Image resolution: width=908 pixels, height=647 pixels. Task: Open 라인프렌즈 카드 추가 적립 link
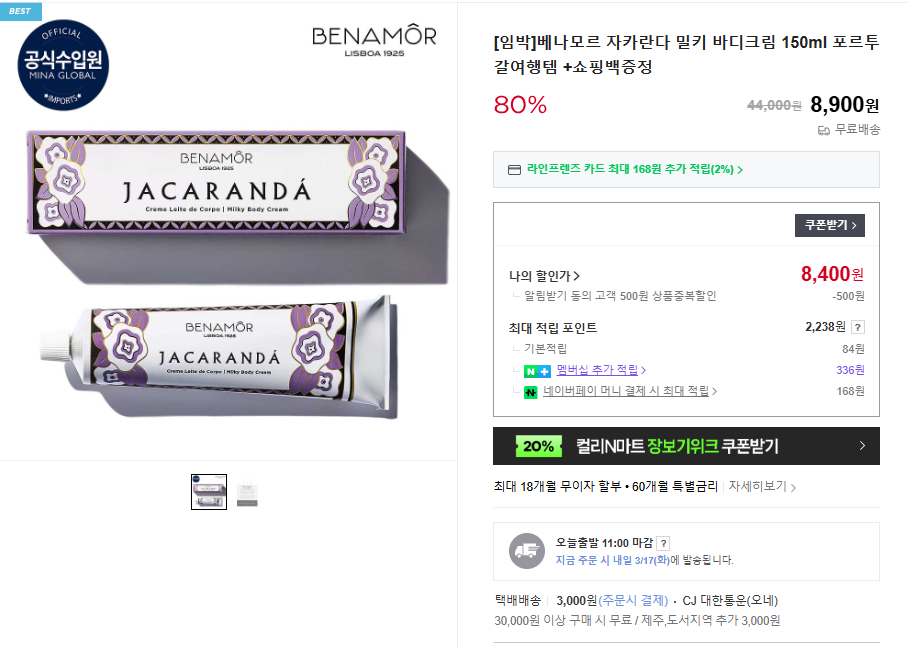click(635, 169)
